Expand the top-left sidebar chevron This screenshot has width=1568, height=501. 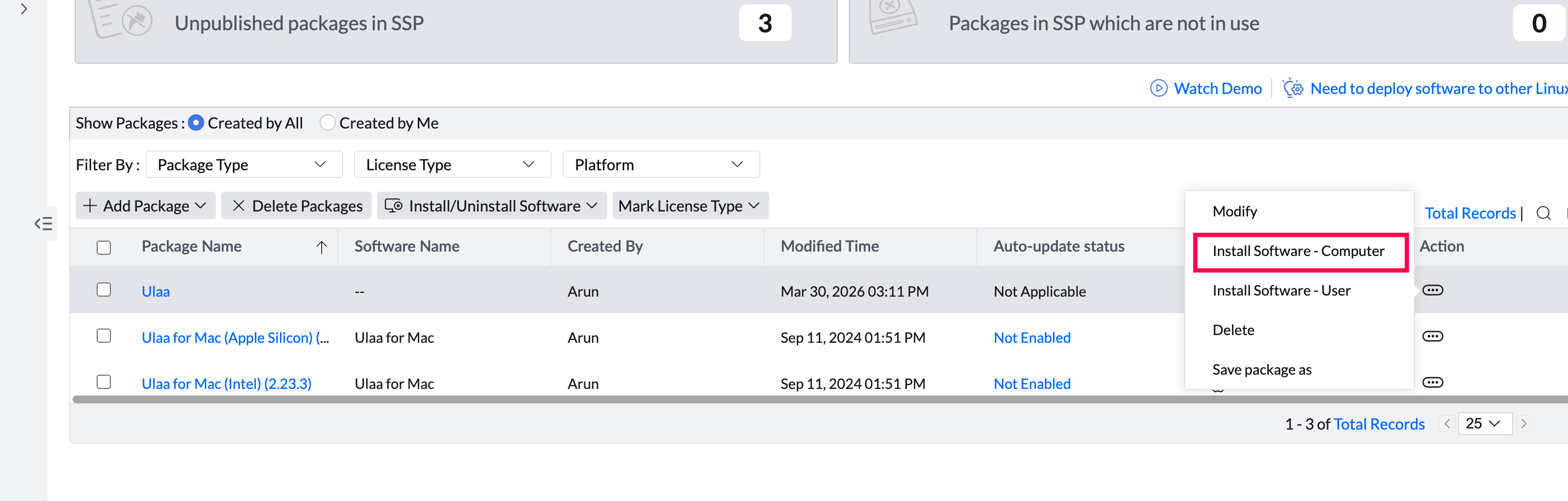tap(24, 9)
